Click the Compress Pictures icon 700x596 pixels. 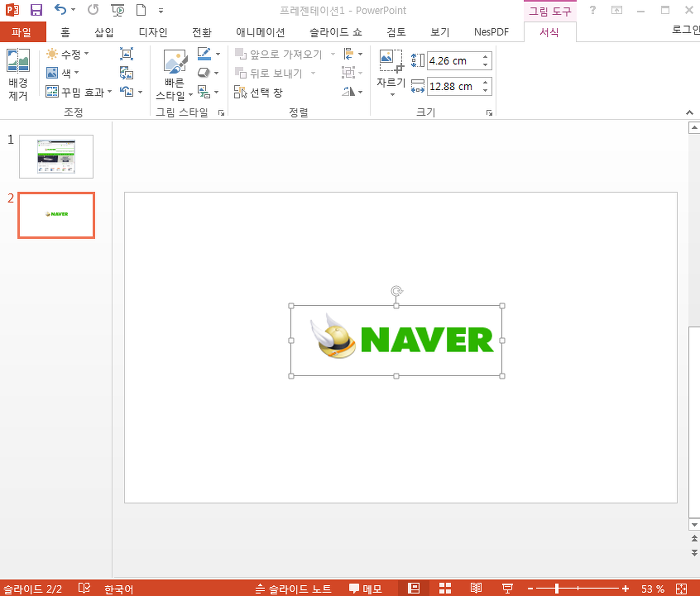tap(126, 54)
